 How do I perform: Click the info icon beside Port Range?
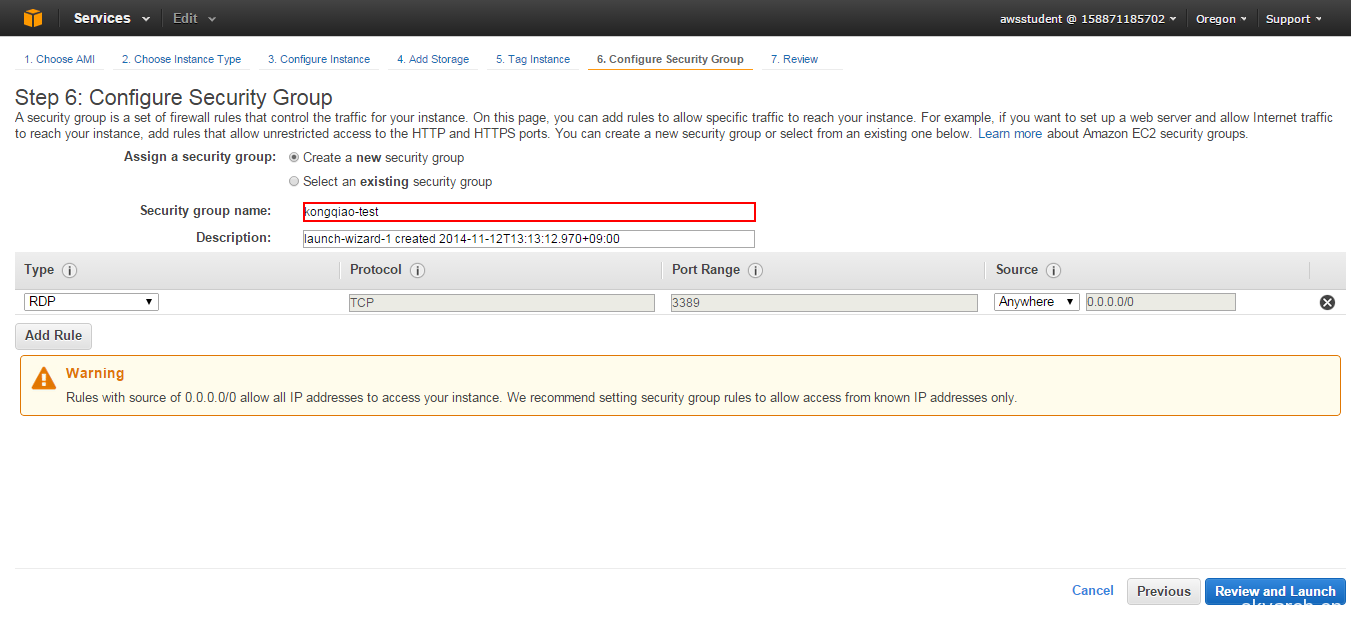[x=755, y=271]
